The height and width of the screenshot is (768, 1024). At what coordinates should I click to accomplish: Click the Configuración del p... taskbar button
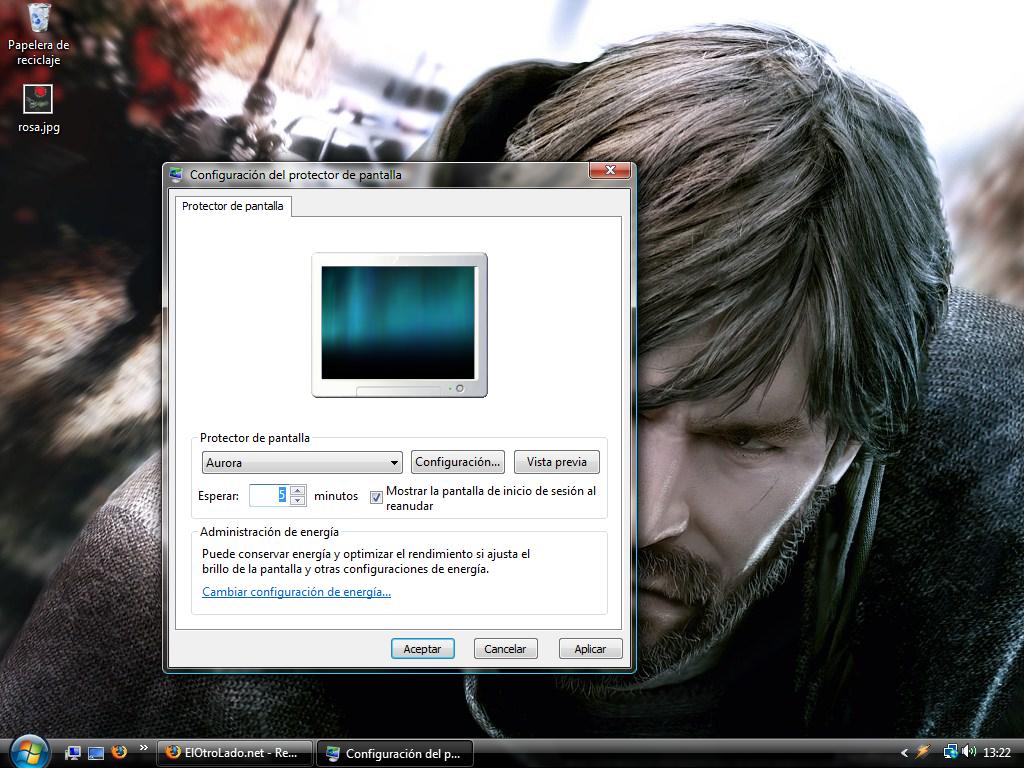pyautogui.click(x=394, y=753)
